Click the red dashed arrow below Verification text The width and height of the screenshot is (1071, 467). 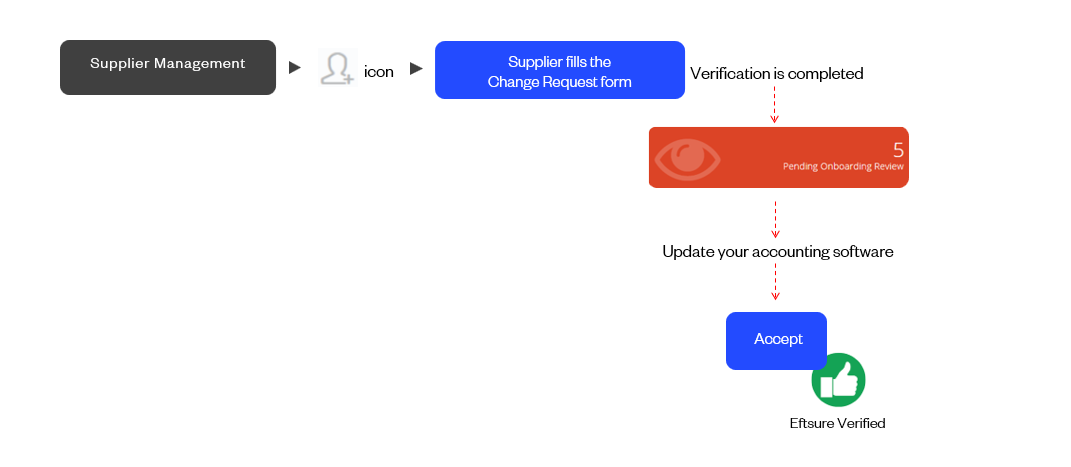click(x=775, y=104)
